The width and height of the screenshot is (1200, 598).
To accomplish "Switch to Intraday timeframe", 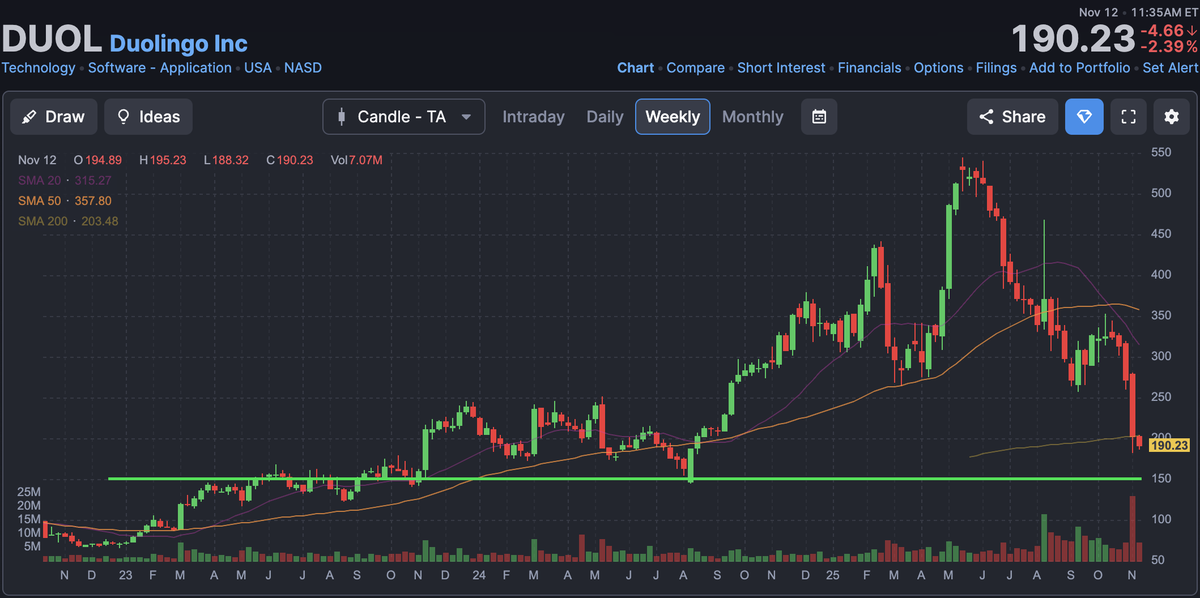I will tap(533, 117).
